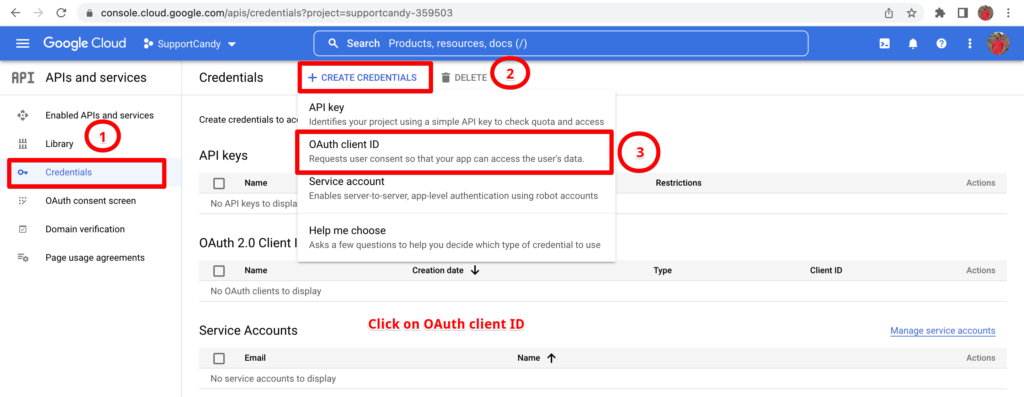Click the Domain verification checkbox icon
The width and height of the screenshot is (1024, 397).
[x=23, y=229]
